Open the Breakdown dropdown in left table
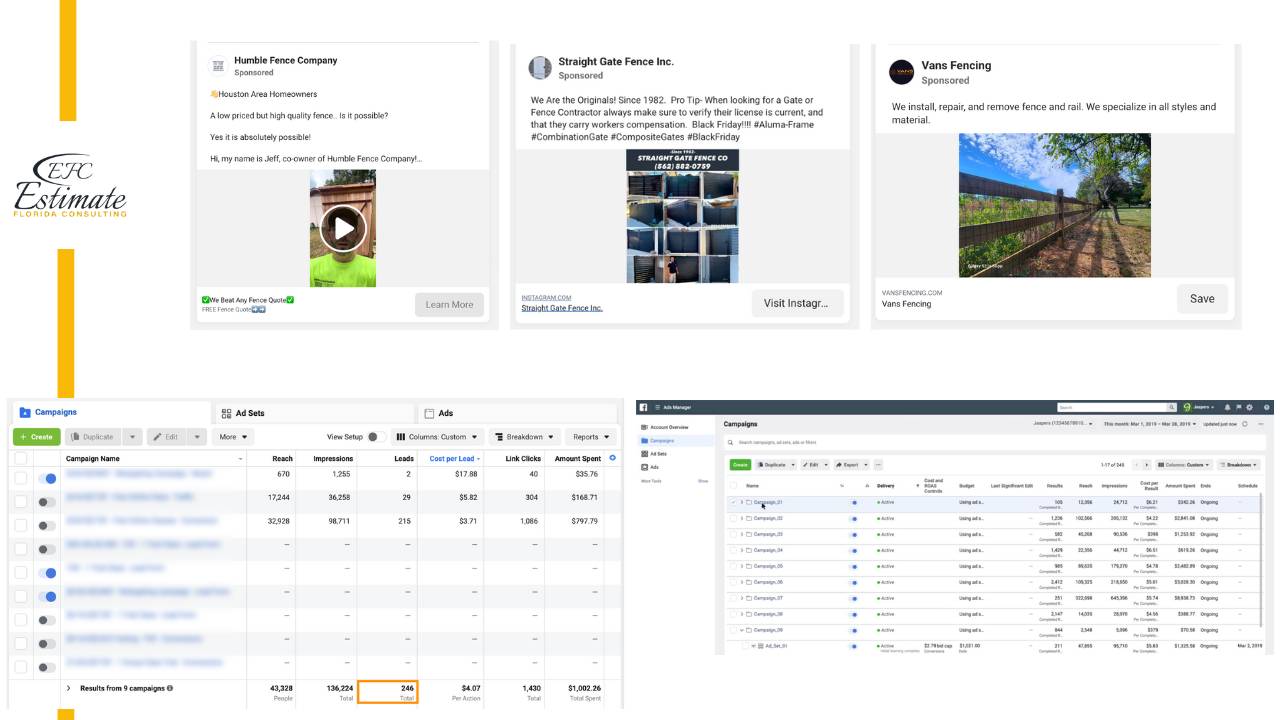This screenshot has width=1280, height=720. tap(524, 437)
